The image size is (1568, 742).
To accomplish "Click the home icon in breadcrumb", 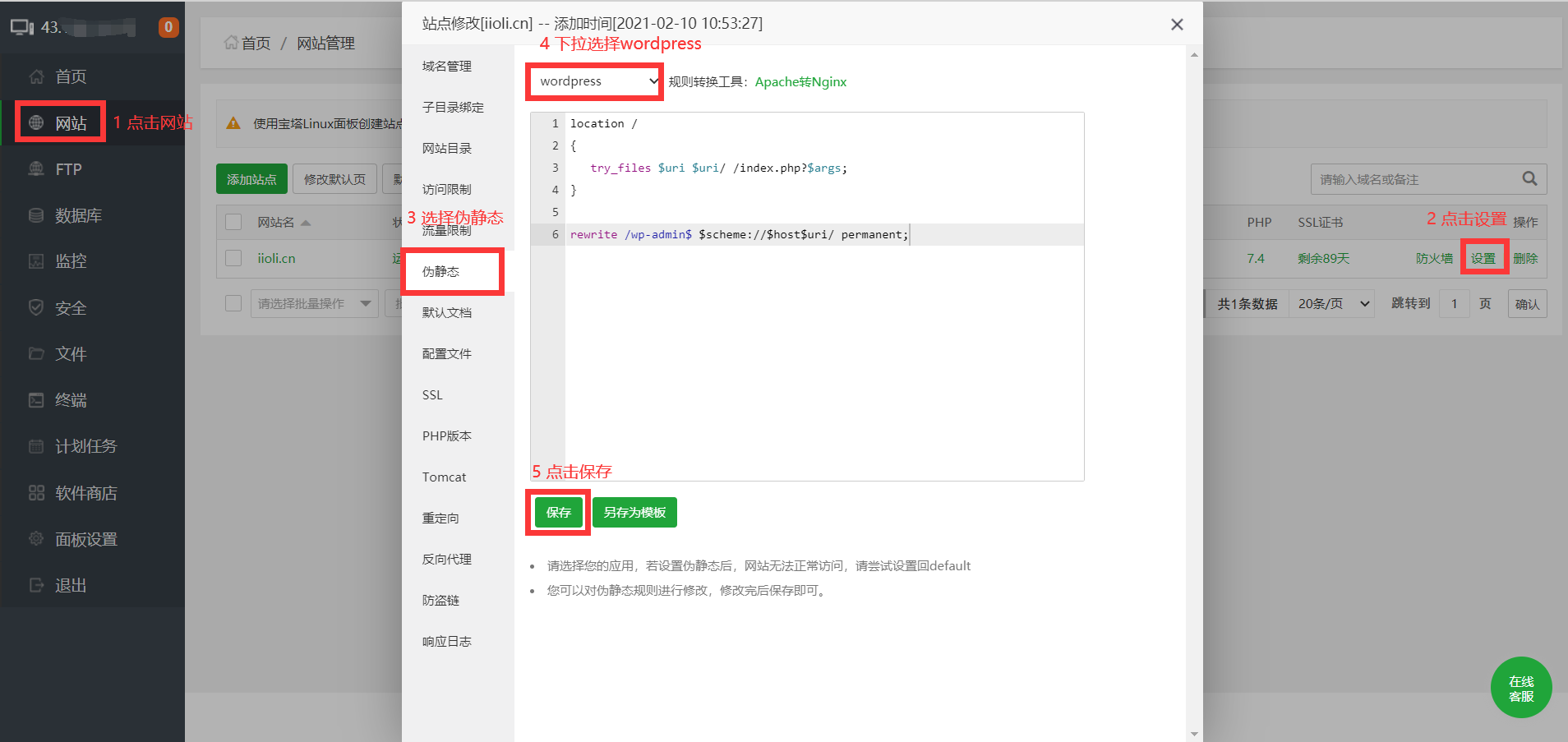I will pos(231,43).
